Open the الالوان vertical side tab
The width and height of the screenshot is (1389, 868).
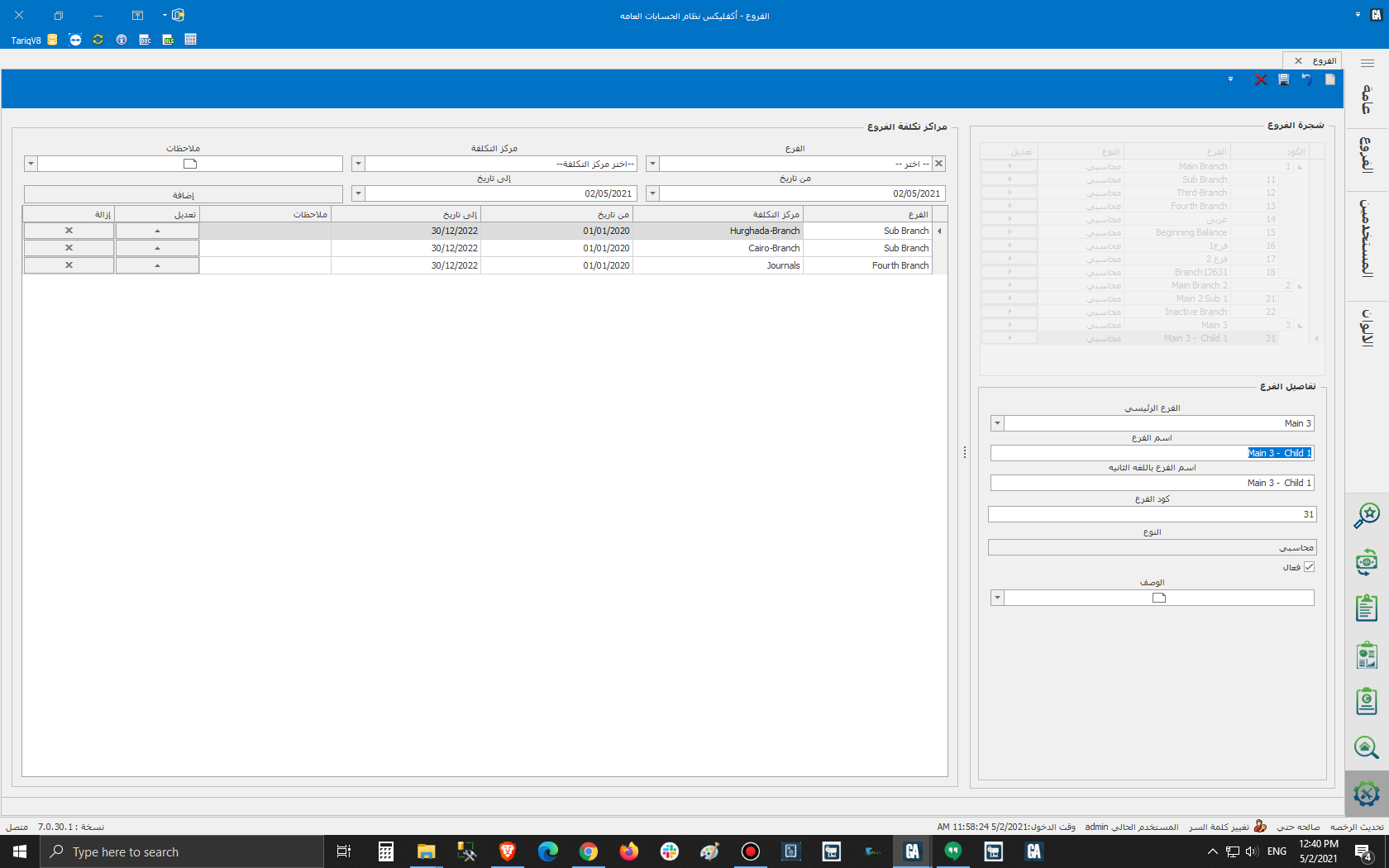(x=1366, y=327)
